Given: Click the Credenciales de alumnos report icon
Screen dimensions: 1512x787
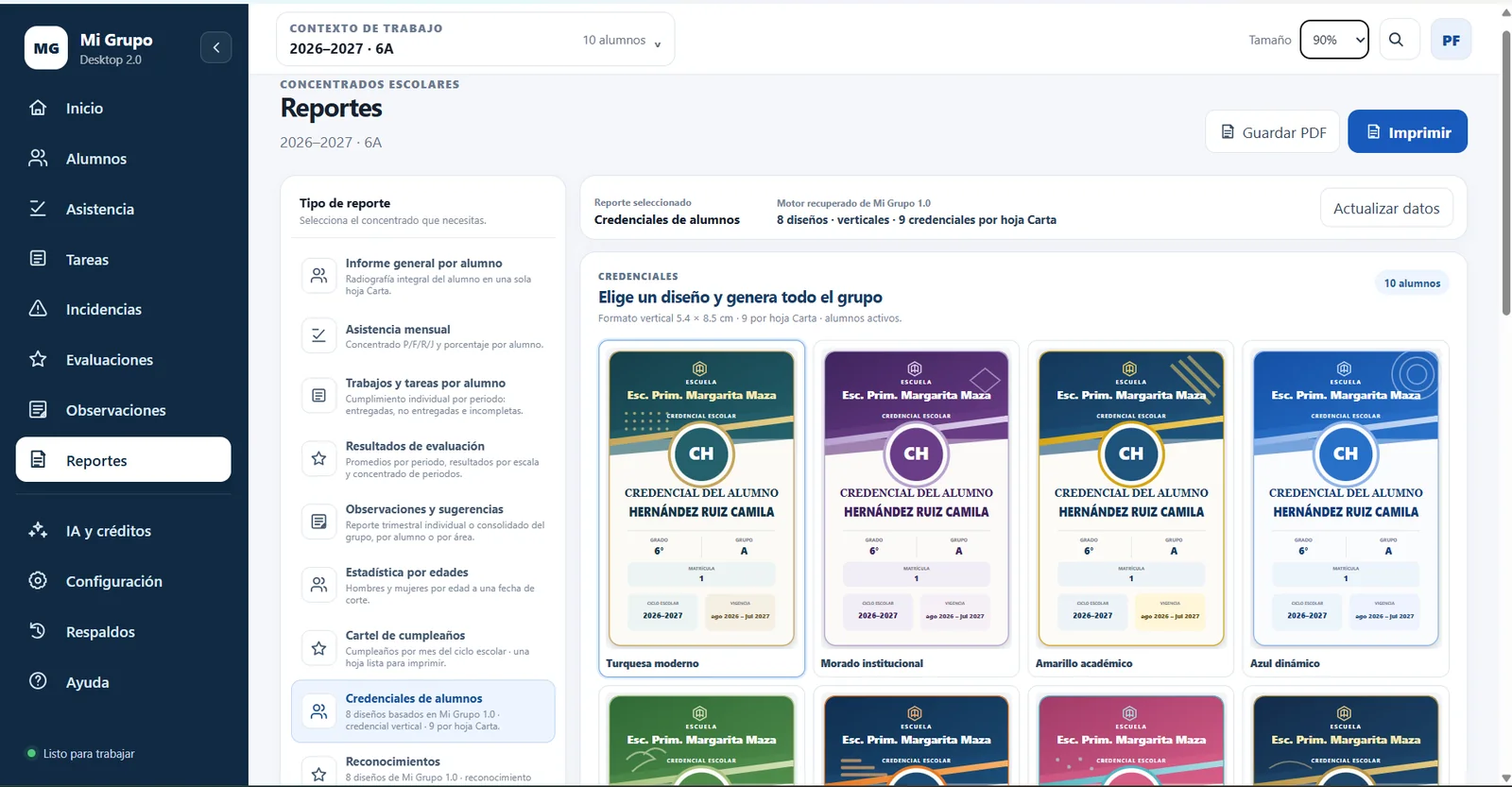Looking at the screenshot, I should point(318,711).
